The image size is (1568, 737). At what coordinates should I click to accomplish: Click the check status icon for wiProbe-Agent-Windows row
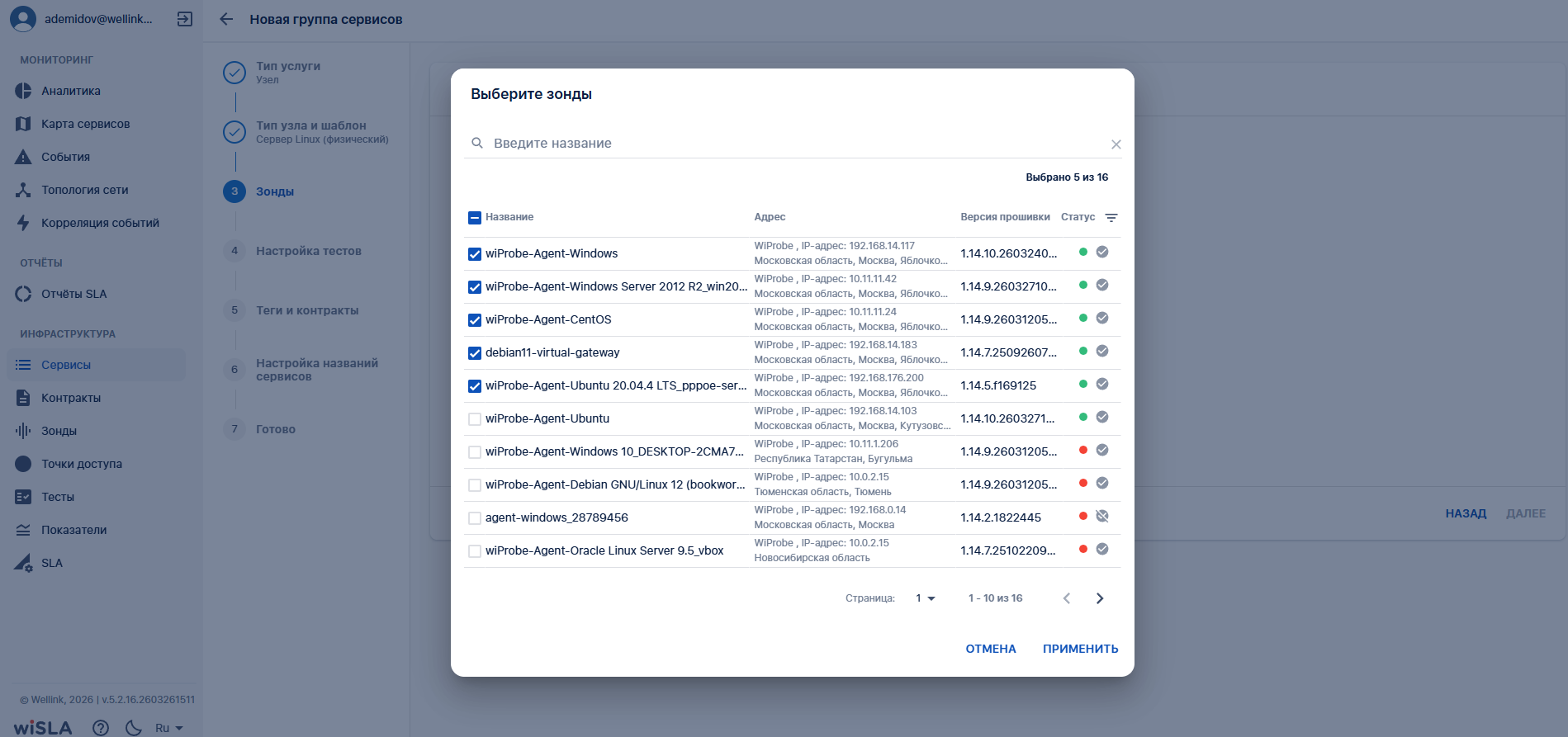[x=1102, y=252]
